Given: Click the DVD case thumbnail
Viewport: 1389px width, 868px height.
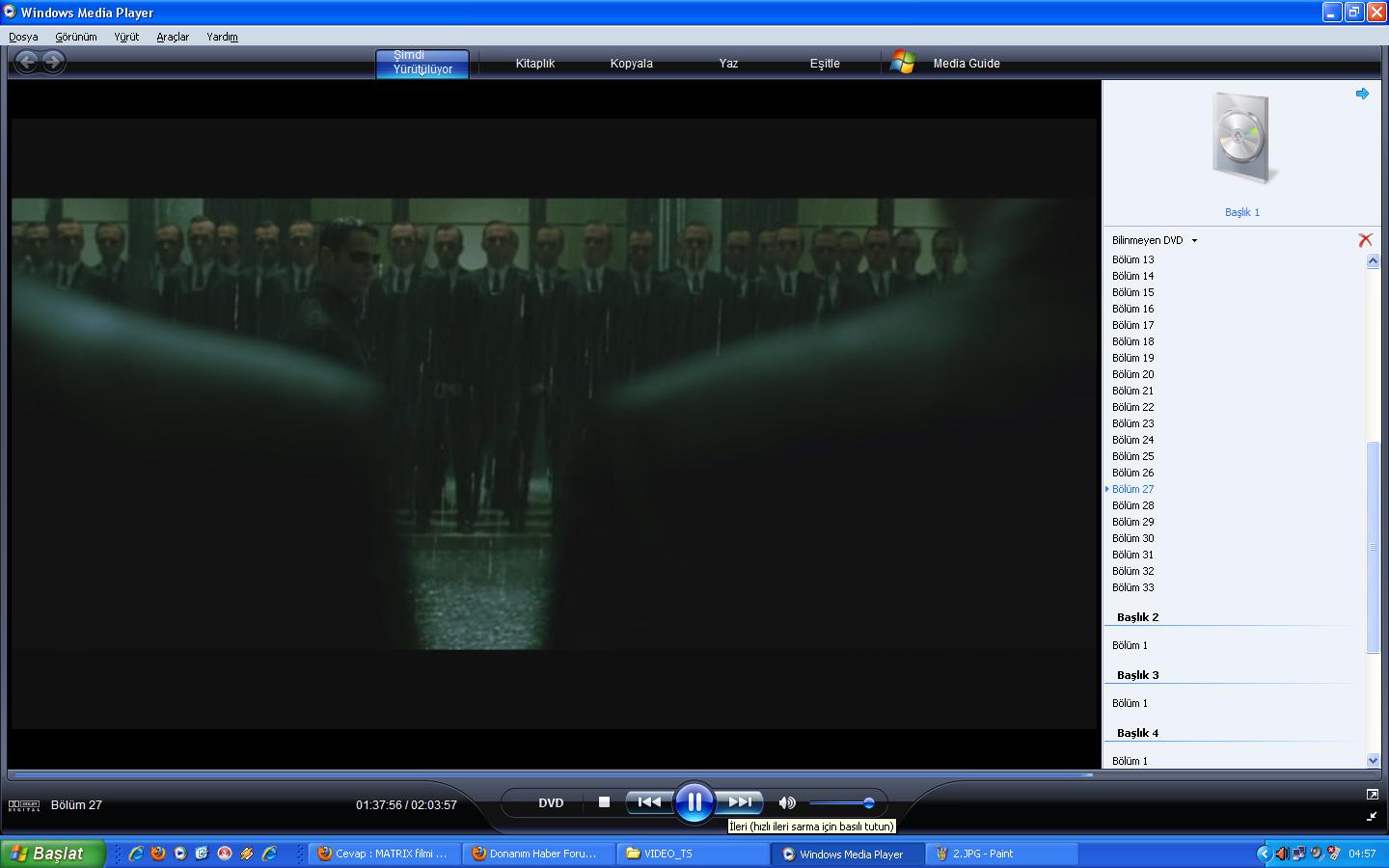Looking at the screenshot, I should [1243, 138].
